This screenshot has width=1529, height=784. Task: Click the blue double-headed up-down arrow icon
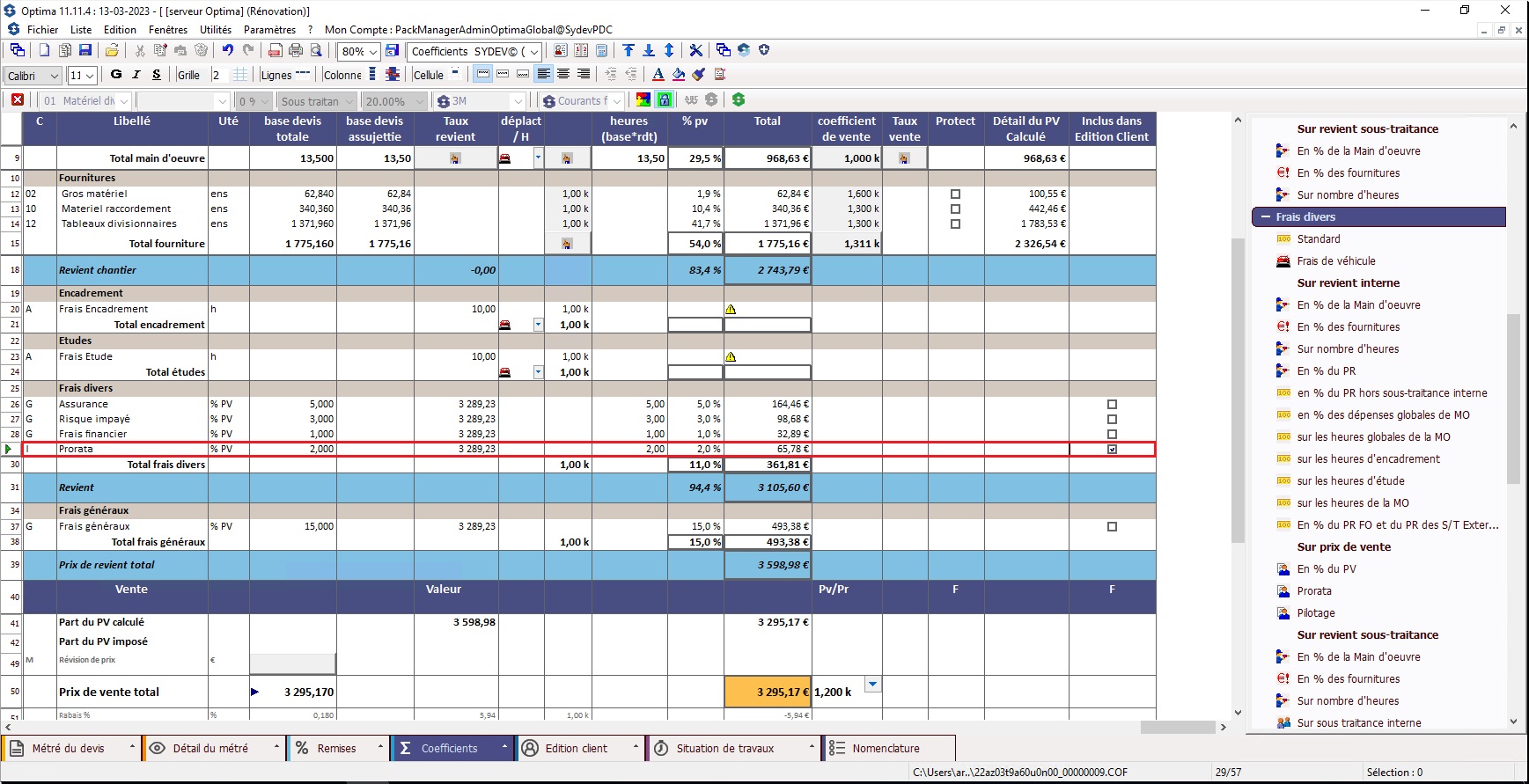pos(669,50)
